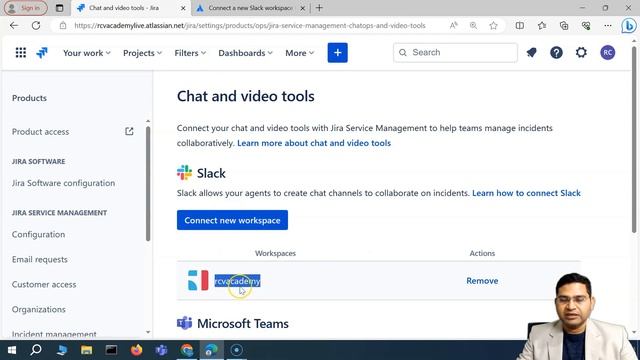The image size is (640, 360).
Task: Click the blue Create plus button
Action: pyautogui.click(x=338, y=53)
